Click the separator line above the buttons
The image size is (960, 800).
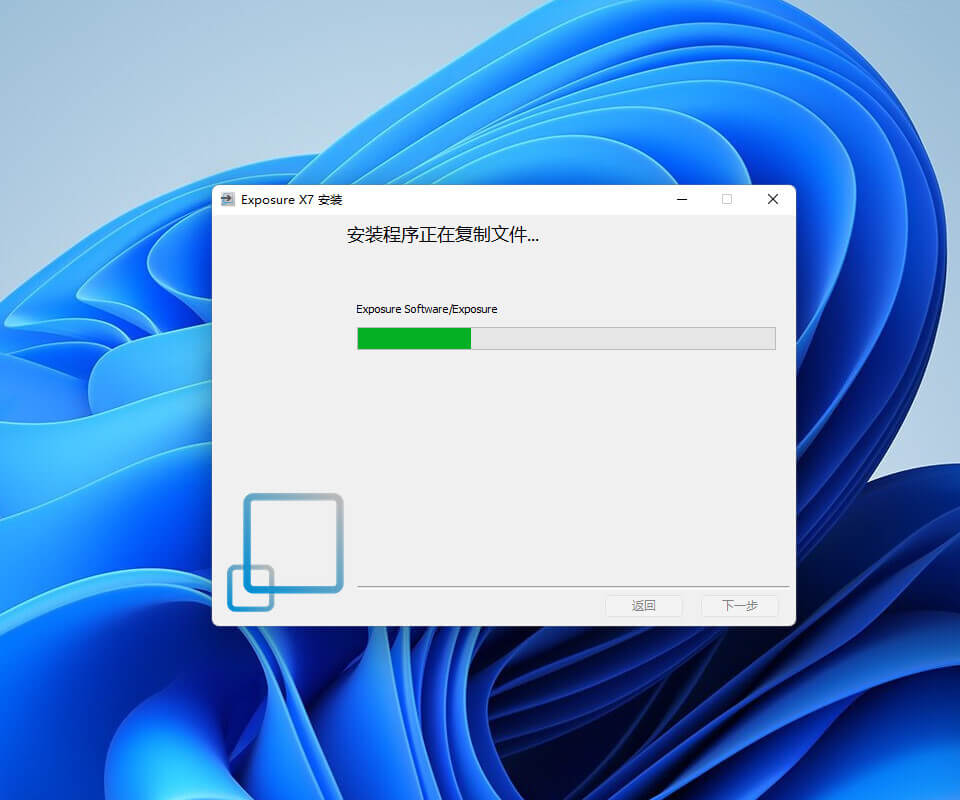(572, 586)
